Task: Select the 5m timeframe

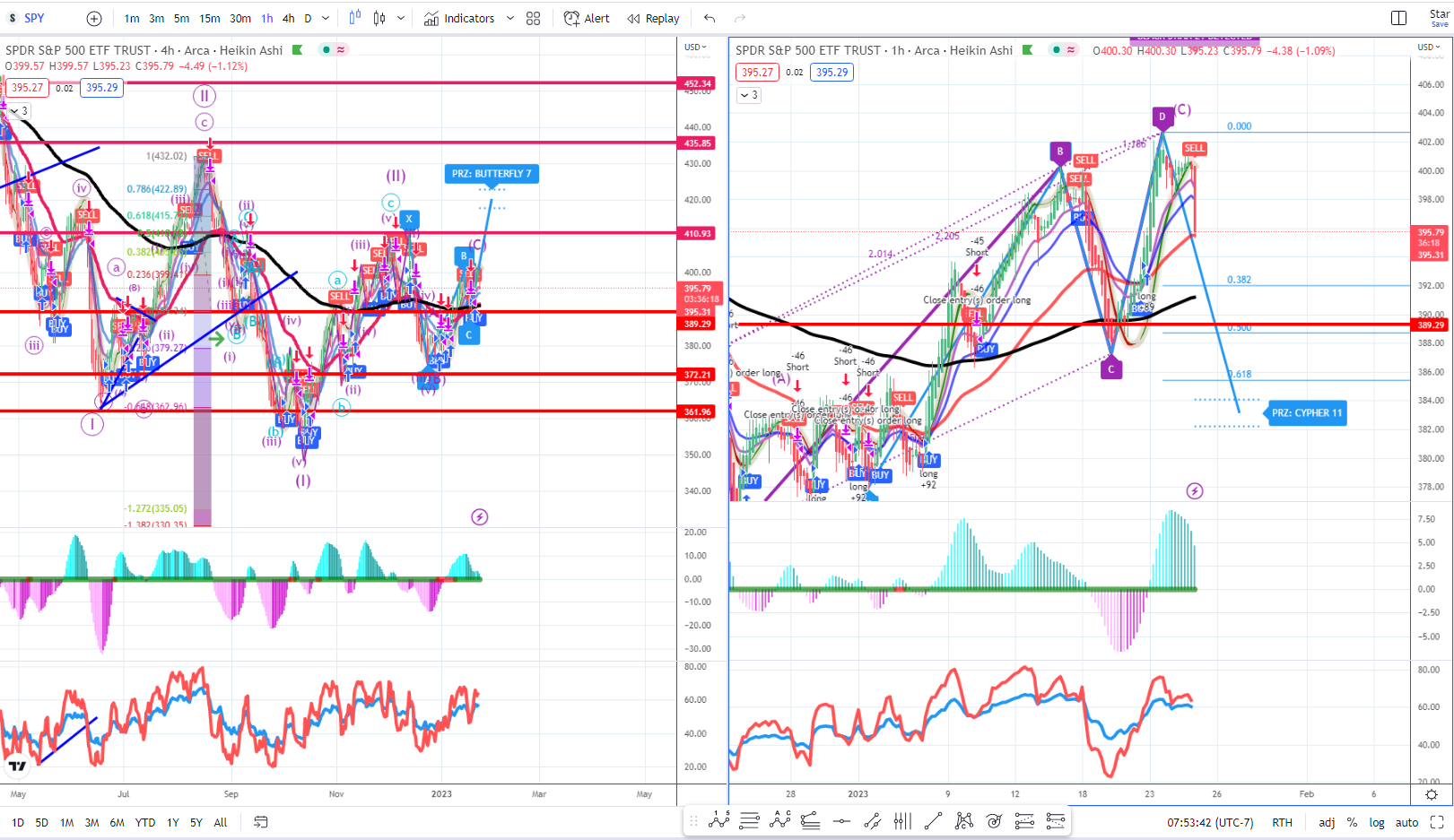Action: point(182,18)
